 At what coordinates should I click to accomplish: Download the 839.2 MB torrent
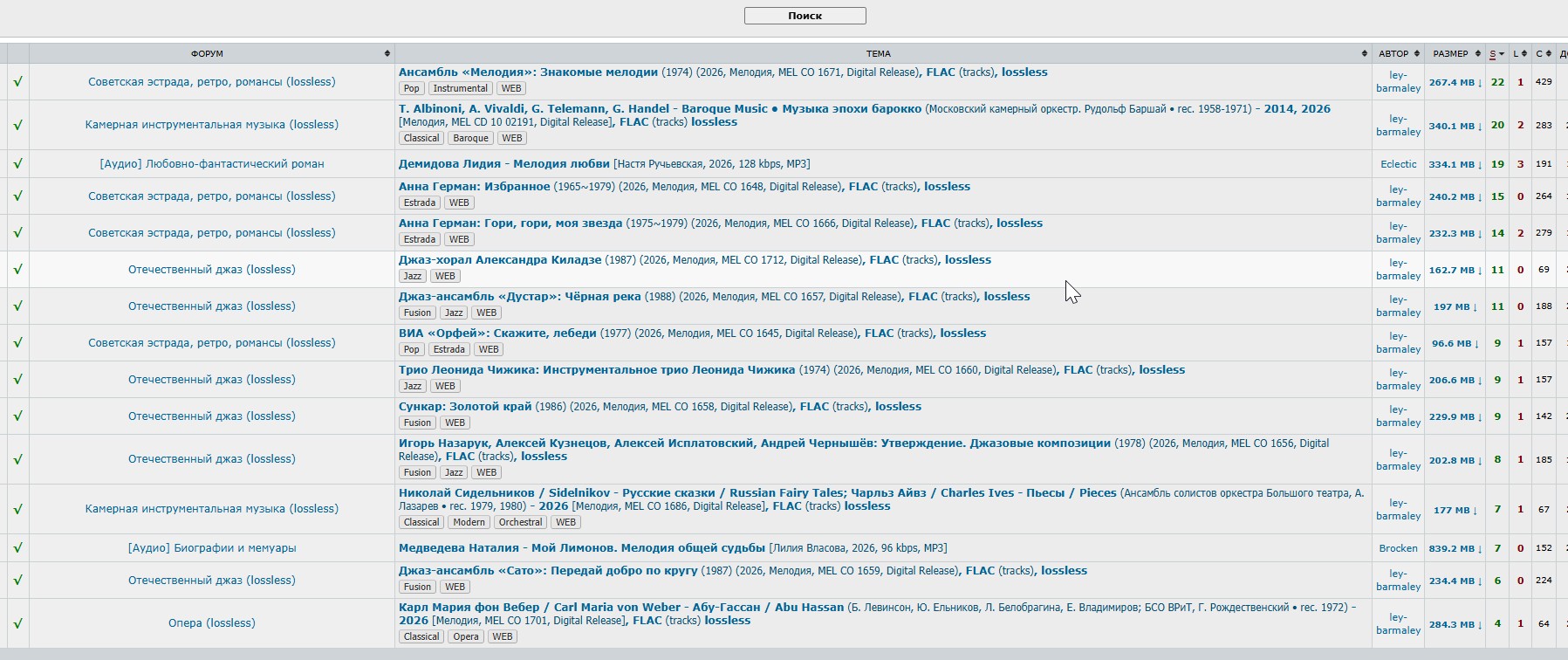[1455, 549]
